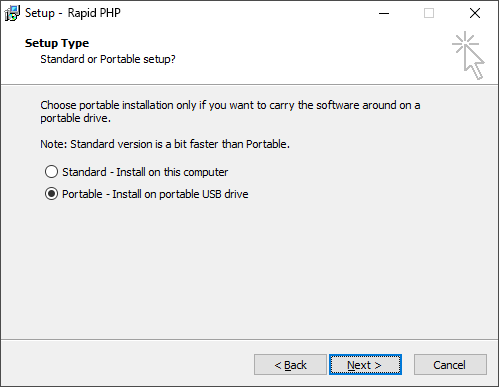
Task: Click the word 'Portable' in the second option
Action: (82, 194)
